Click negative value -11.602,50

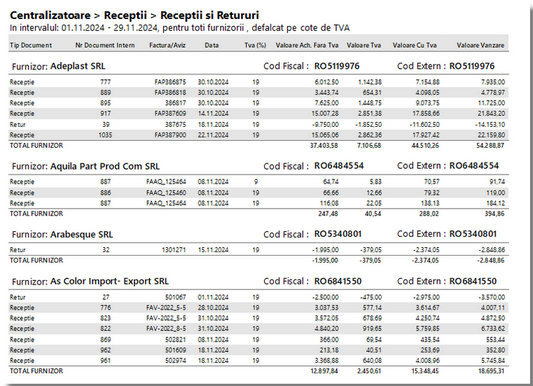coord(425,124)
